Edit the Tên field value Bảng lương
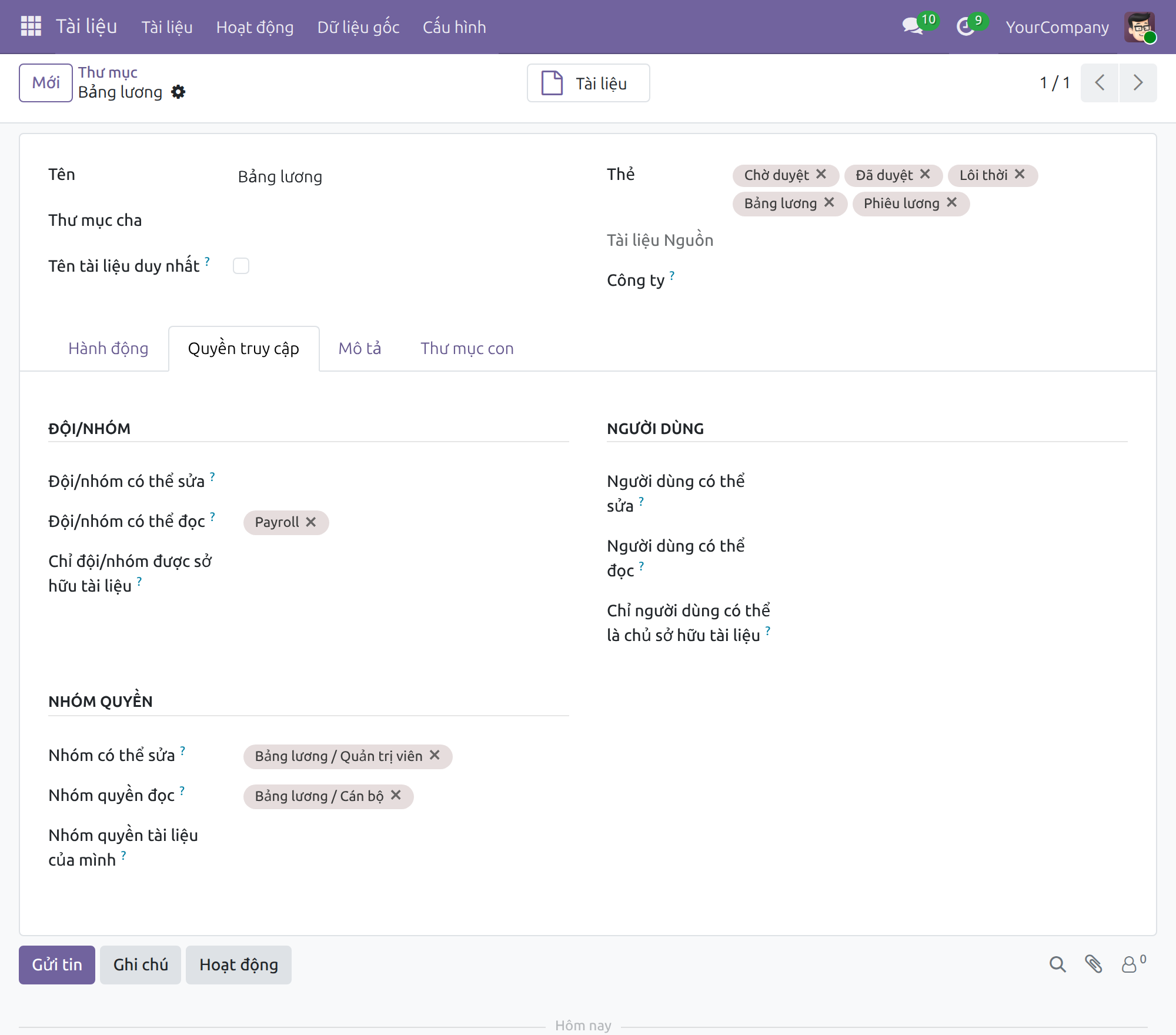This screenshot has width=1176, height=1035. point(402,176)
